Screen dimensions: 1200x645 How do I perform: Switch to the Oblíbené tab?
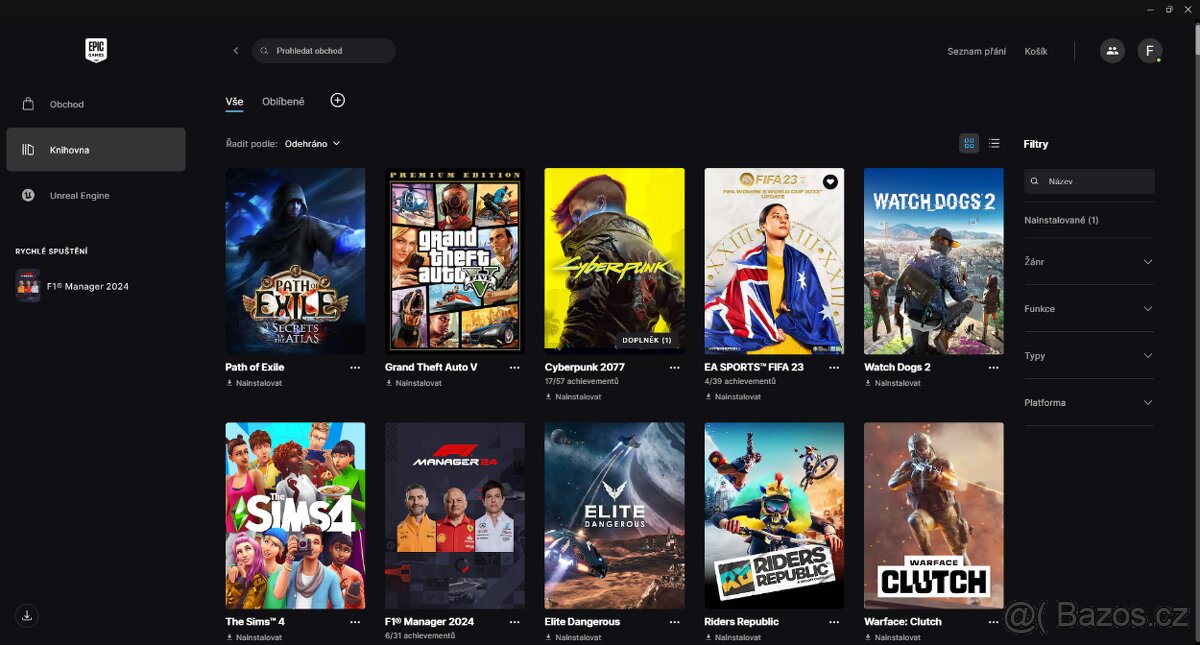point(283,100)
